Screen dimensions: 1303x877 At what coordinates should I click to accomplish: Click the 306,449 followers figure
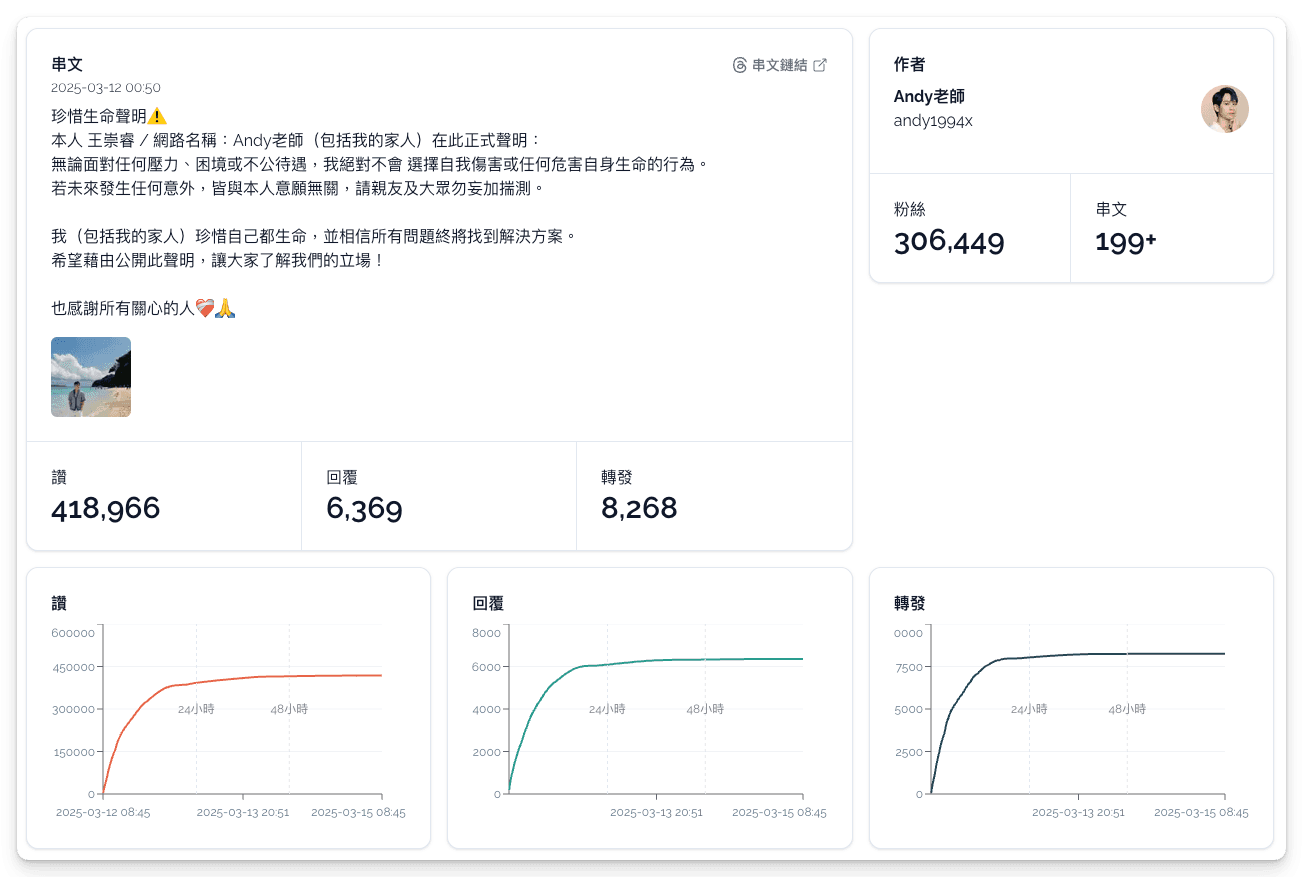949,242
